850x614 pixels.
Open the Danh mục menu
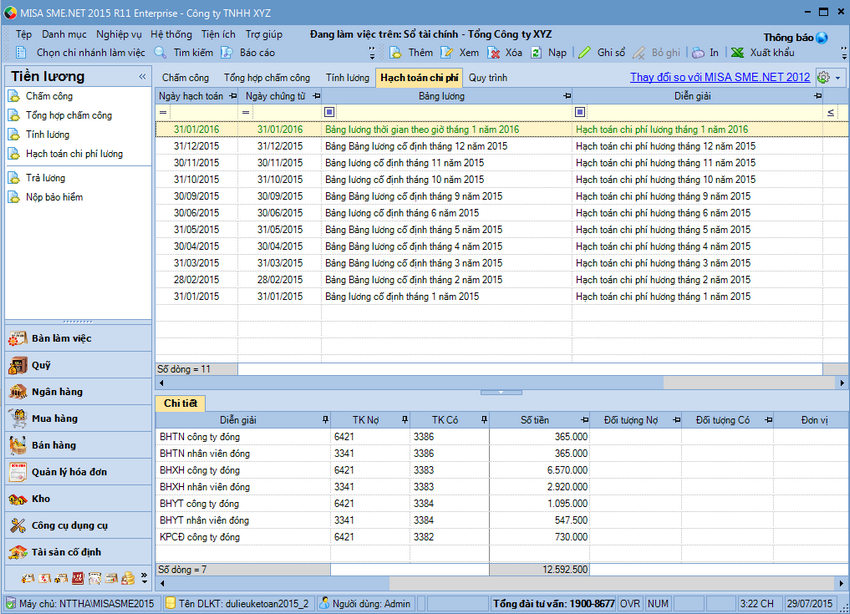(x=64, y=35)
